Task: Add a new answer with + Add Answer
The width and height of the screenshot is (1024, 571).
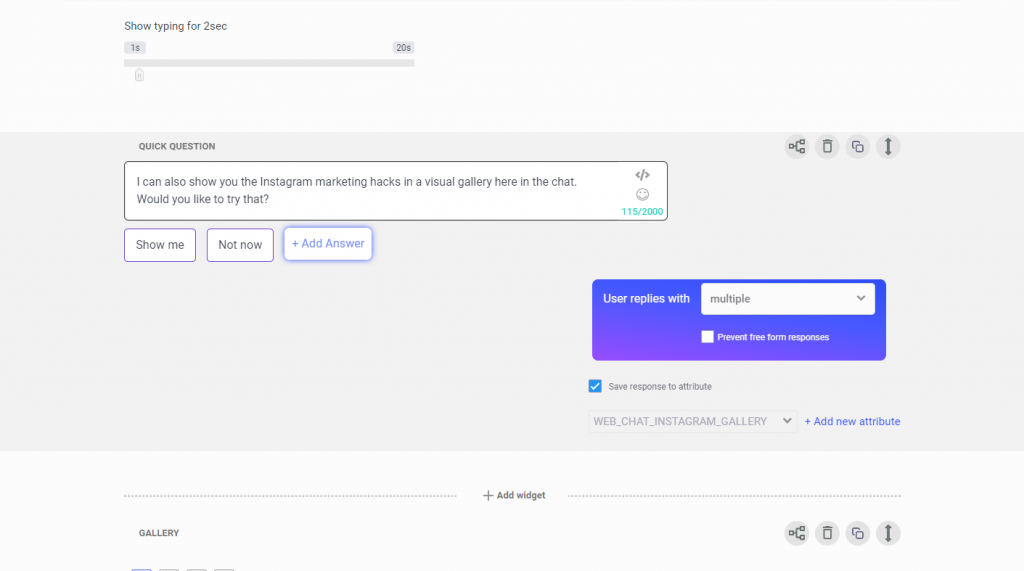Action: click(x=328, y=244)
